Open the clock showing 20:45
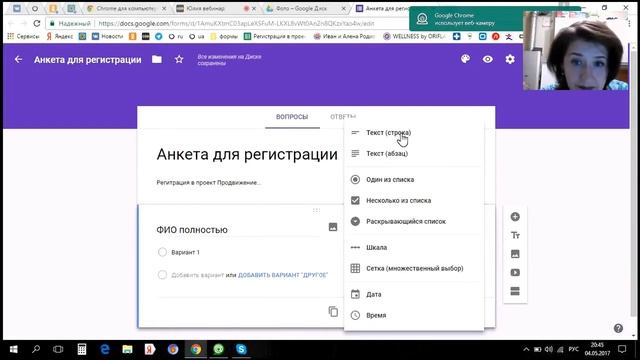This screenshot has height=360, width=640. (x=597, y=349)
